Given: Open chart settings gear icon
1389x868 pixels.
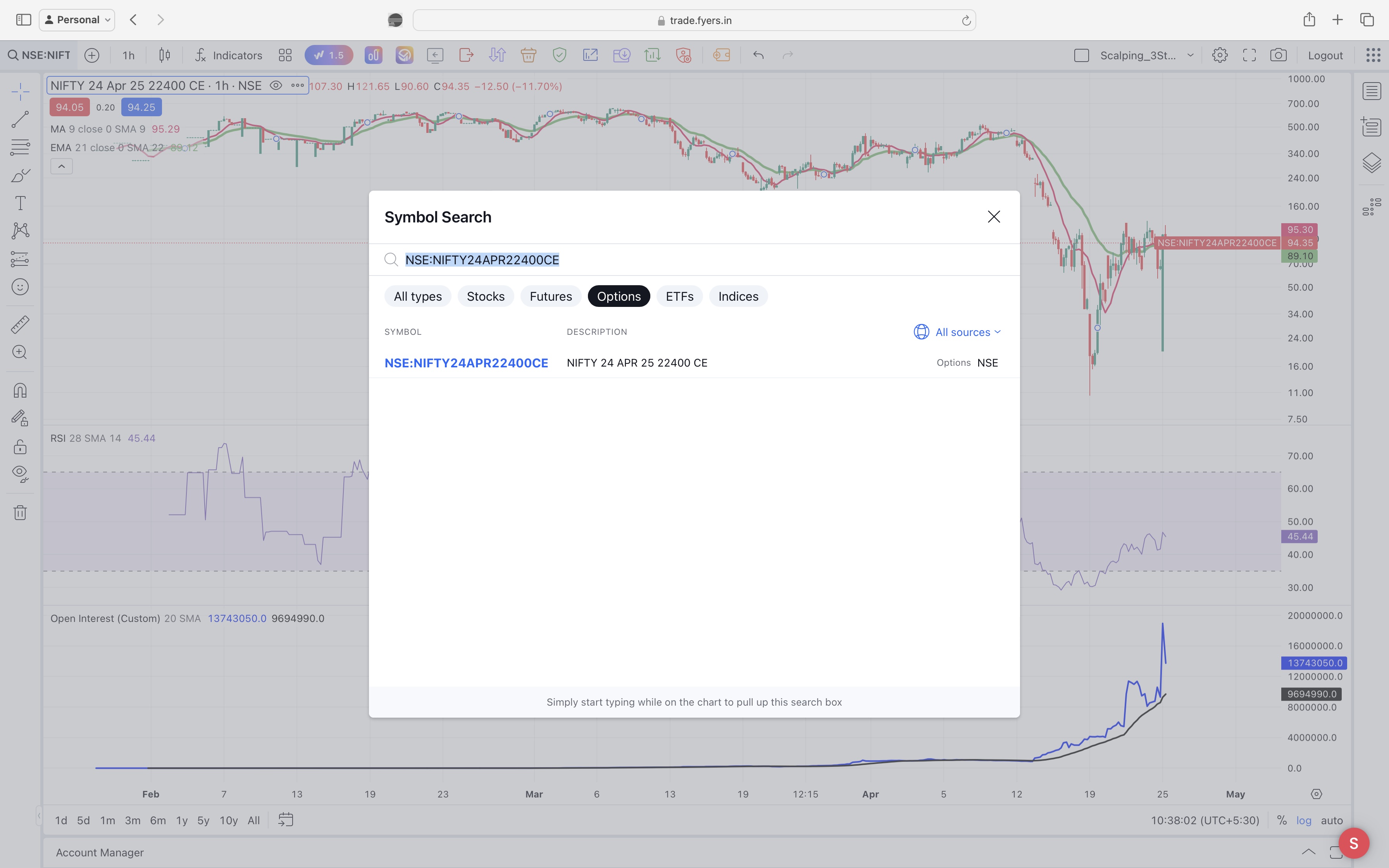Looking at the screenshot, I should pos(1220,55).
